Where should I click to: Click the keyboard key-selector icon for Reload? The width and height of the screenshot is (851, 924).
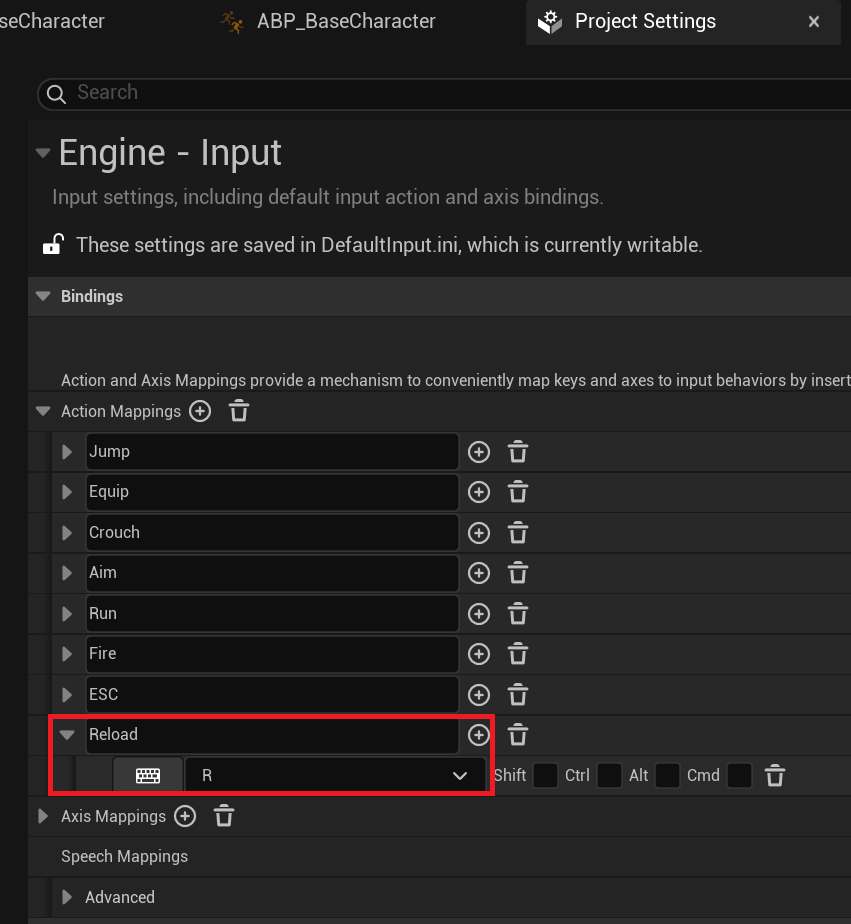(x=148, y=775)
